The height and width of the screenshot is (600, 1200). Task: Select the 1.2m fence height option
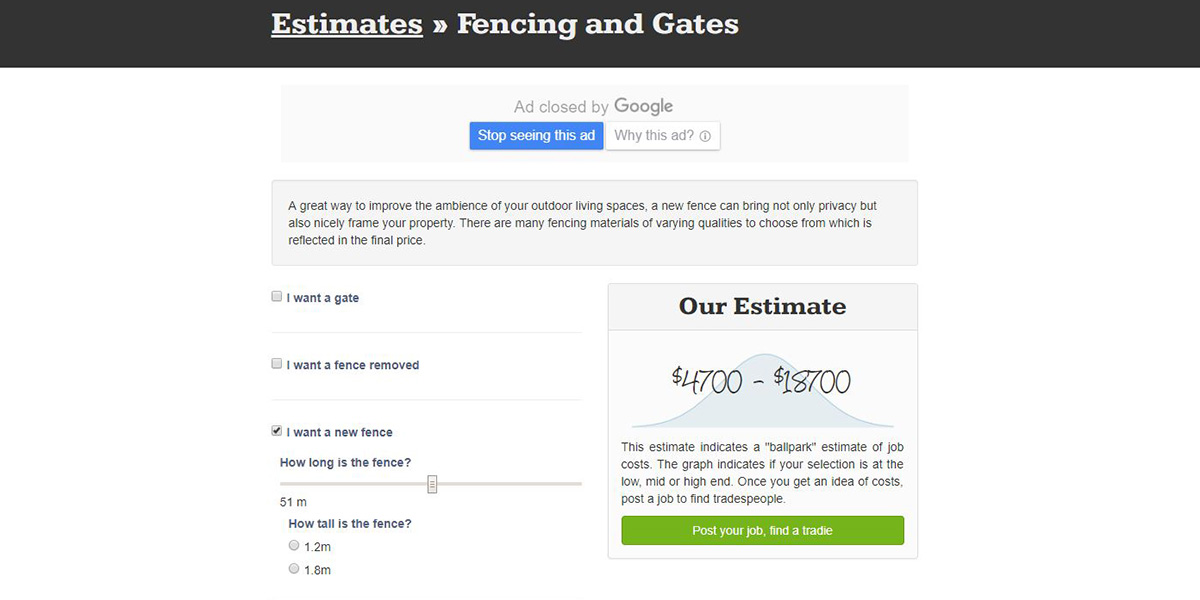pyautogui.click(x=294, y=546)
